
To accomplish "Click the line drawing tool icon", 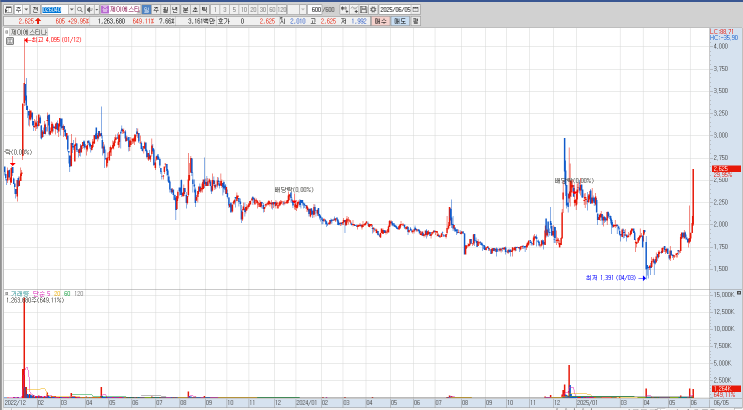I will point(354,9).
